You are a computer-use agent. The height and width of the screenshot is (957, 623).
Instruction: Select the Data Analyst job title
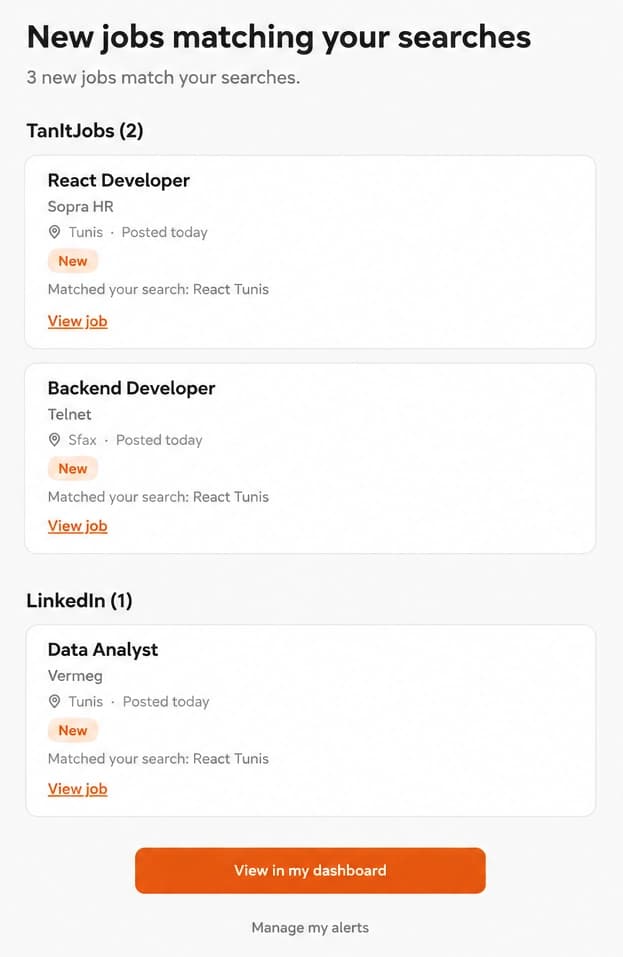pos(103,649)
